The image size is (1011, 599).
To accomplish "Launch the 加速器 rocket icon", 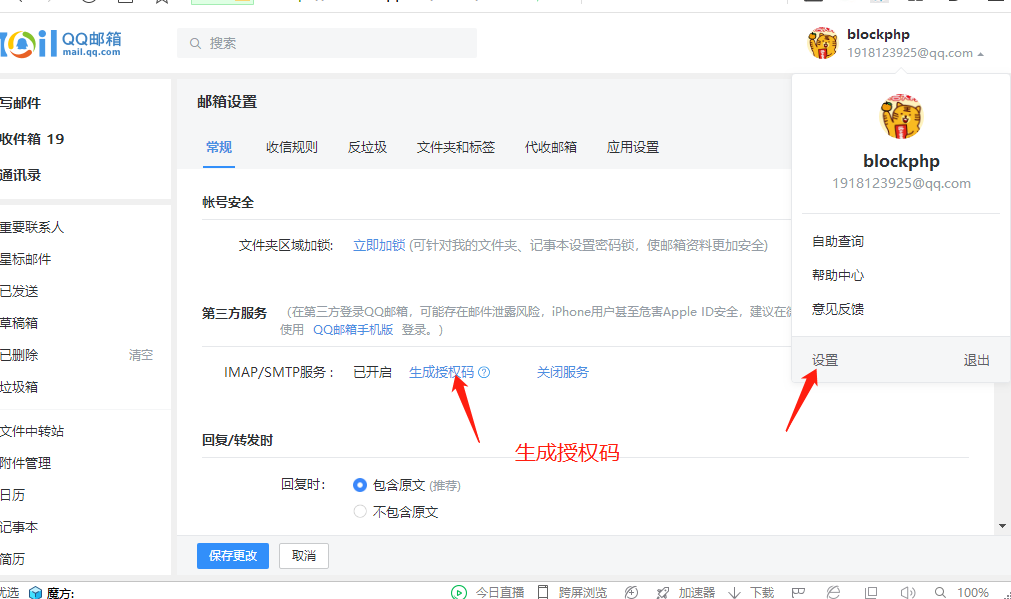I will tap(663, 592).
